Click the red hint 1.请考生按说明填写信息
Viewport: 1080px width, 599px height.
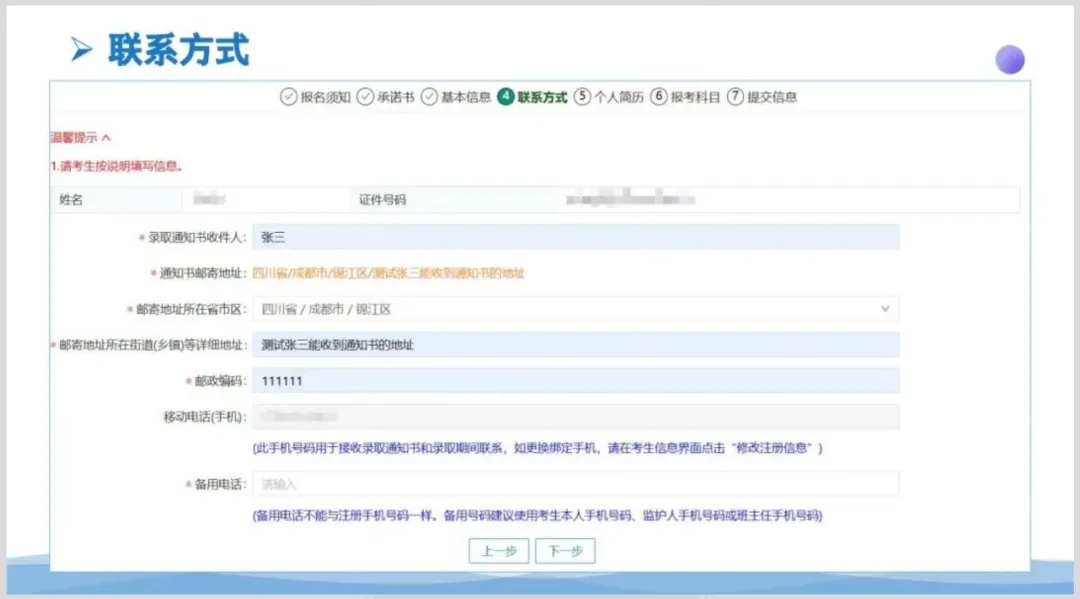[116, 166]
